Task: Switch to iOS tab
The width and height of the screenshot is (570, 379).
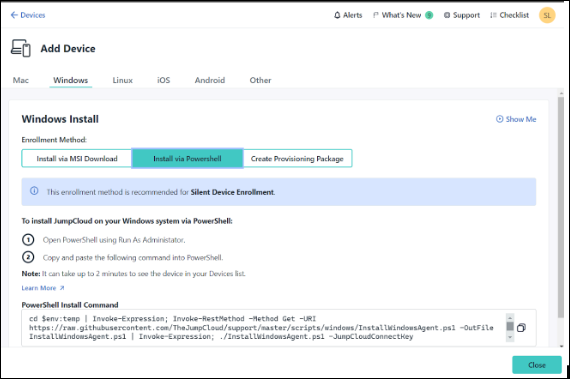Action: tap(164, 80)
